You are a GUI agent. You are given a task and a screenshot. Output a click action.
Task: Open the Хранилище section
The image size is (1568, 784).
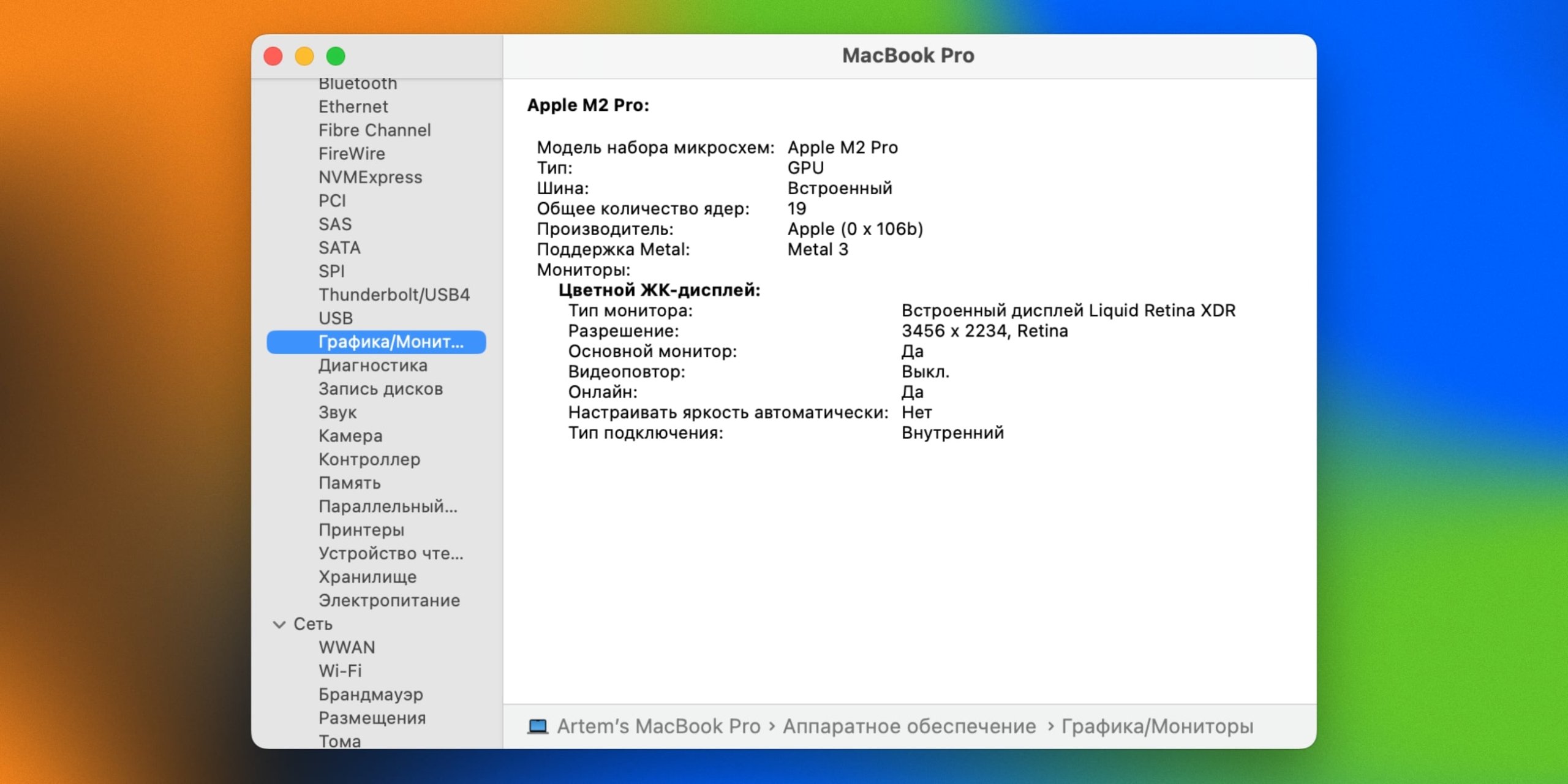click(x=367, y=576)
